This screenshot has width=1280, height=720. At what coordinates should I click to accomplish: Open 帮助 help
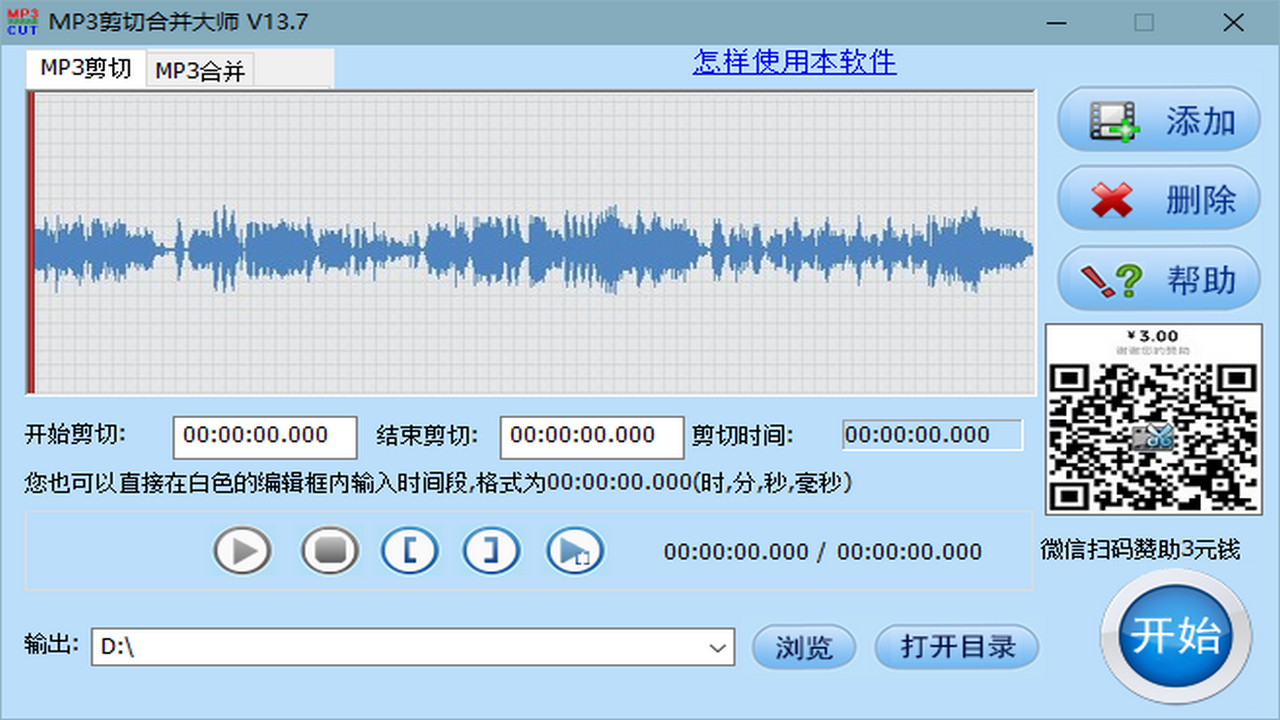coord(1159,279)
